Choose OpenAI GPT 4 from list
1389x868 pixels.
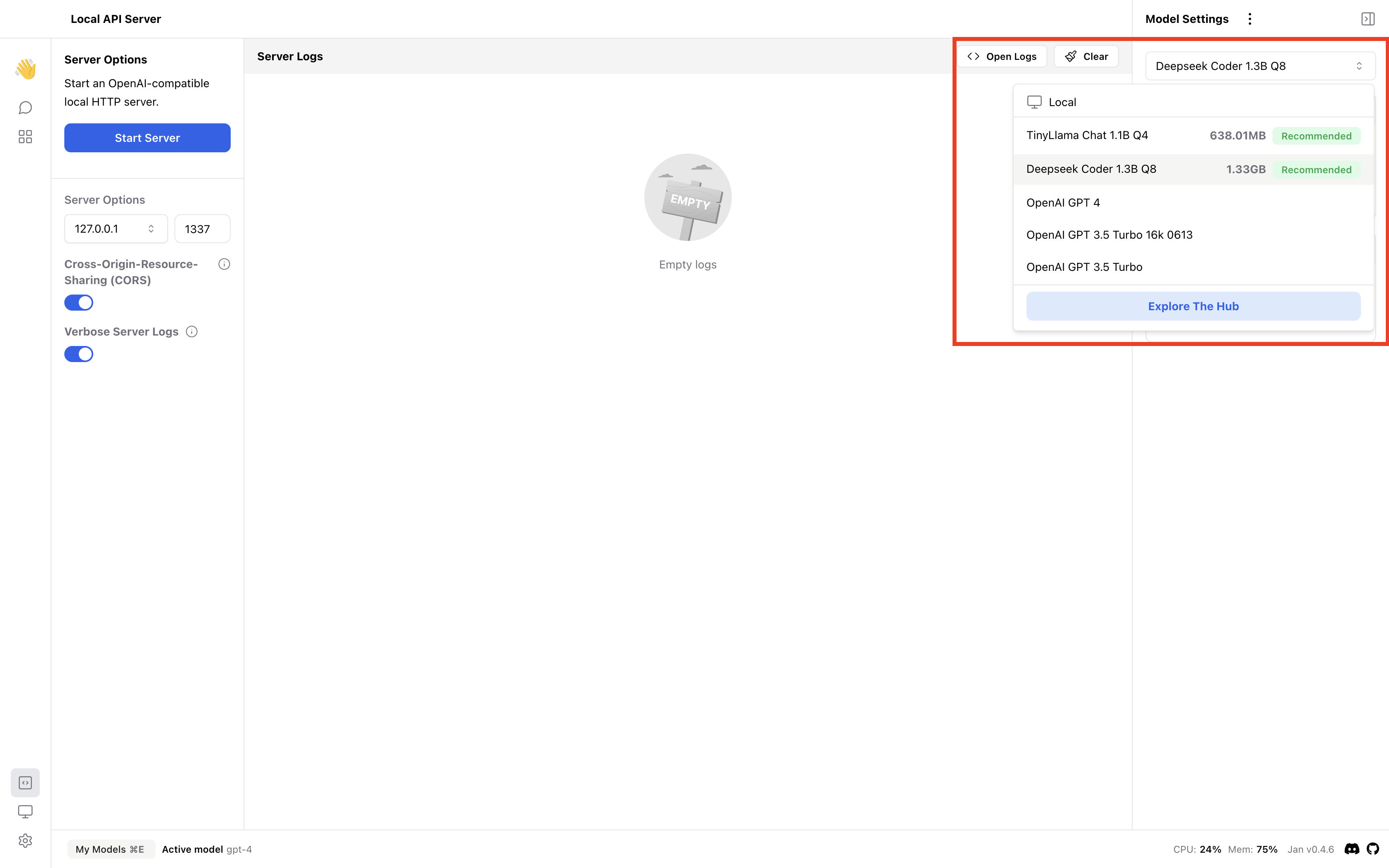click(x=1063, y=203)
